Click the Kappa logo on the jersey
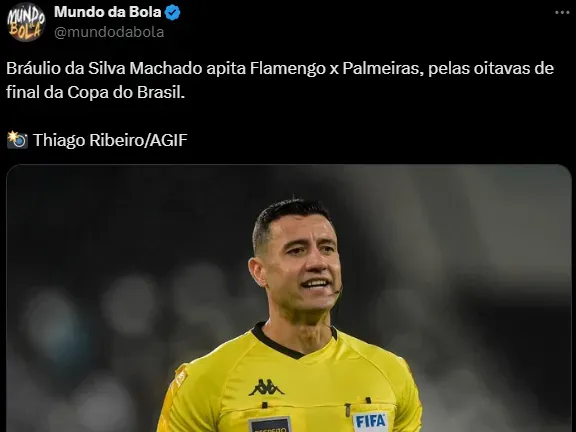Viewport: 576px width, 432px height. coord(266,387)
